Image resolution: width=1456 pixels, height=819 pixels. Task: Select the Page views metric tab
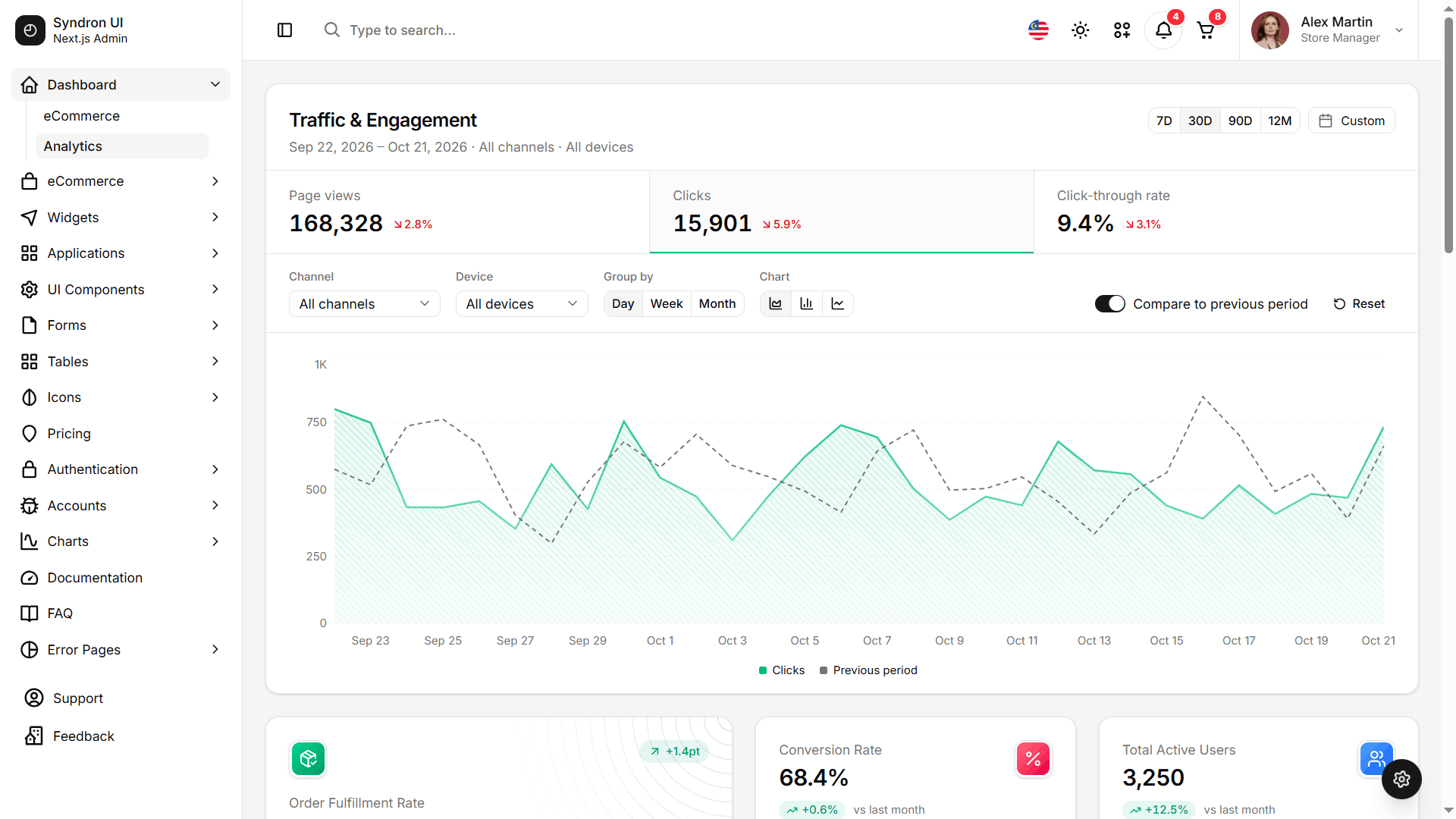point(457,212)
